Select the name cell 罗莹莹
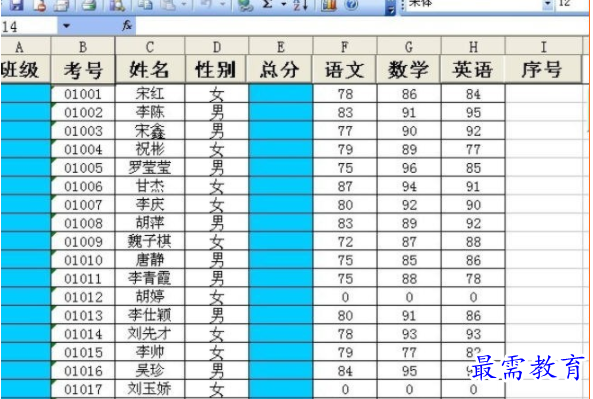Screen dimensions: 593x399 [150, 168]
